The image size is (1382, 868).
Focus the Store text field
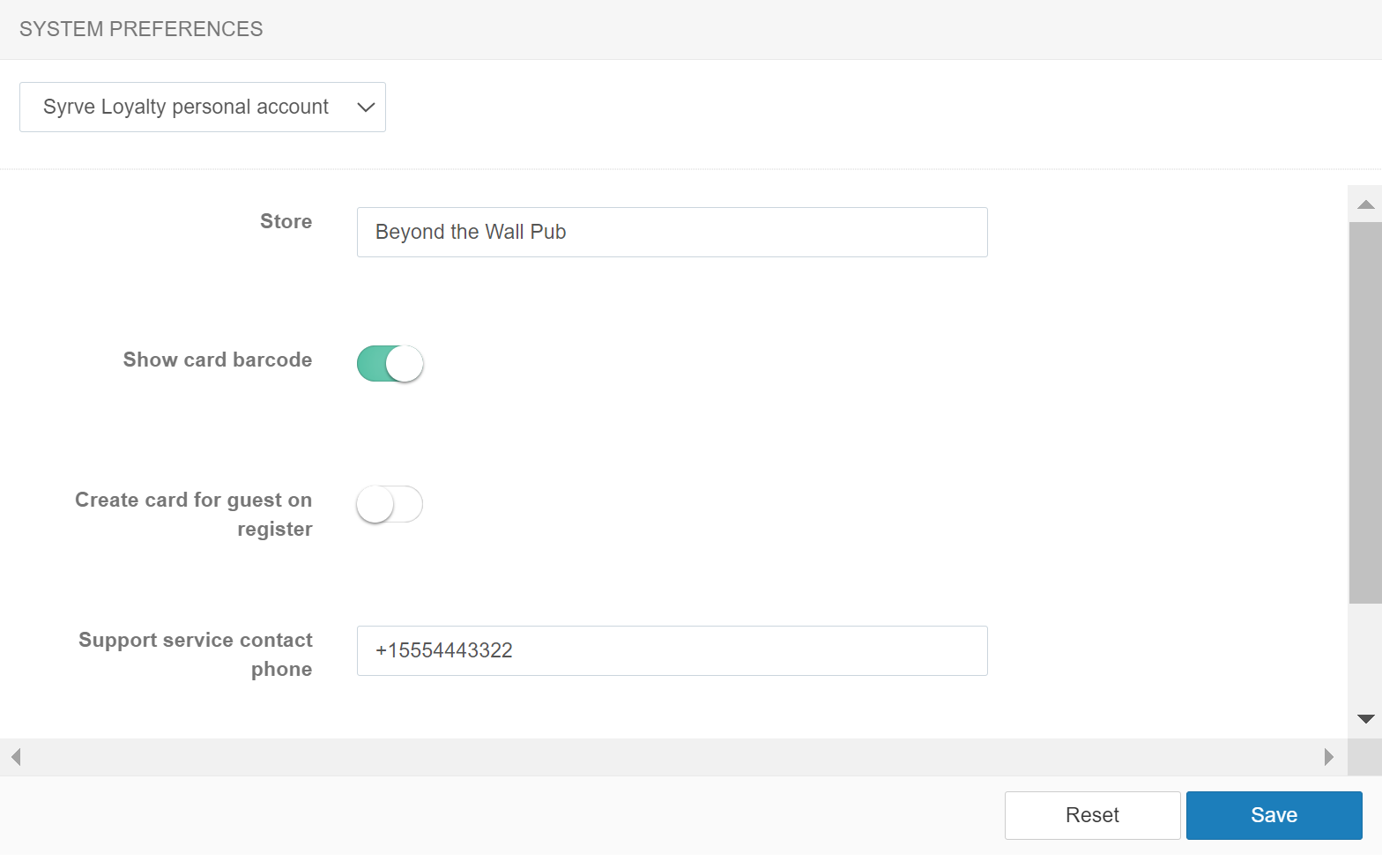pos(672,233)
